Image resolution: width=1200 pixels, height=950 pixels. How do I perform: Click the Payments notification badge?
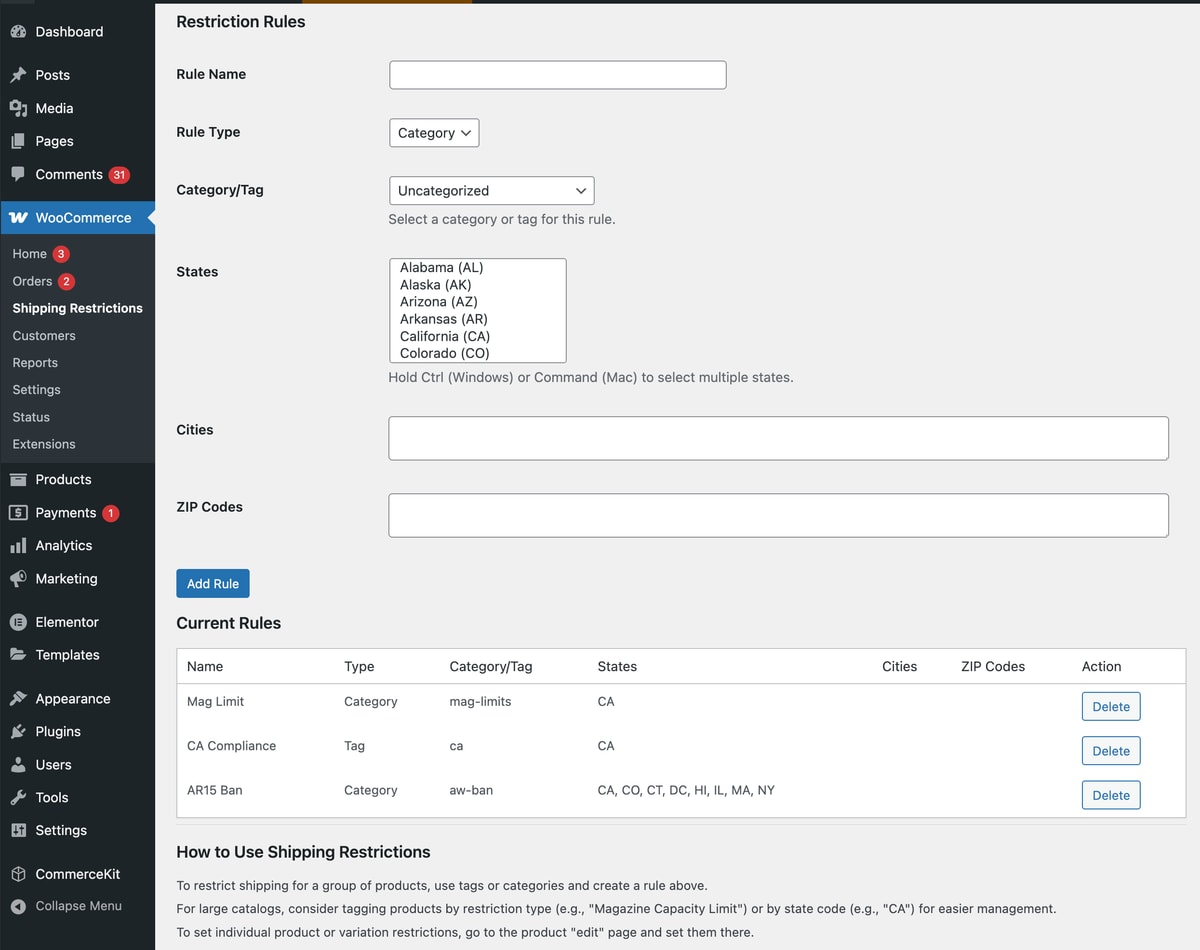pyautogui.click(x=111, y=513)
